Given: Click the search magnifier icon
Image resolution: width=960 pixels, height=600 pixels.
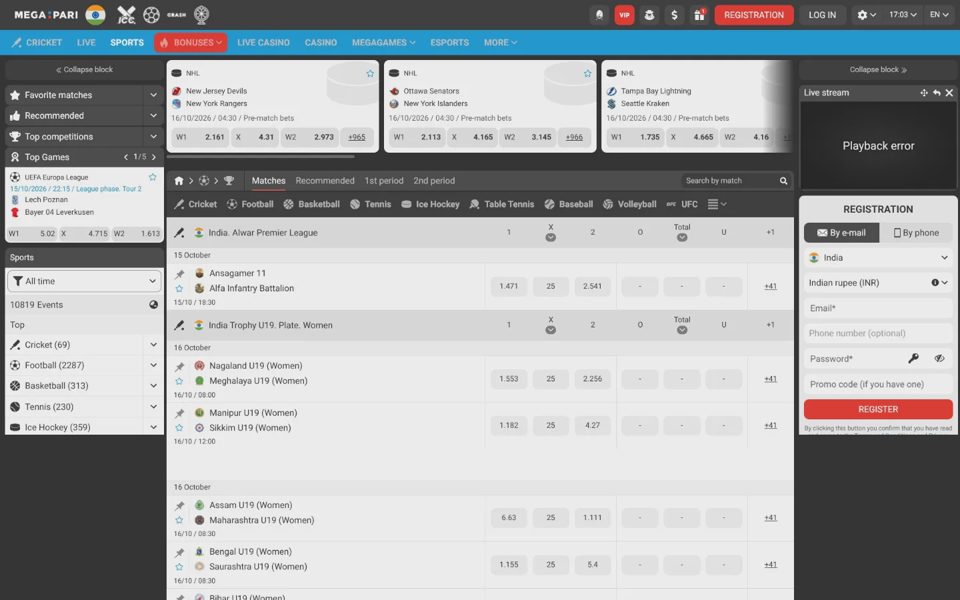Looking at the screenshot, I should (x=783, y=181).
